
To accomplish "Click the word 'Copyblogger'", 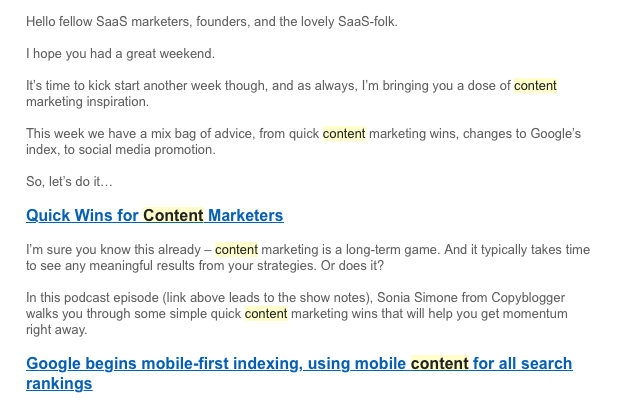I will (528, 298).
